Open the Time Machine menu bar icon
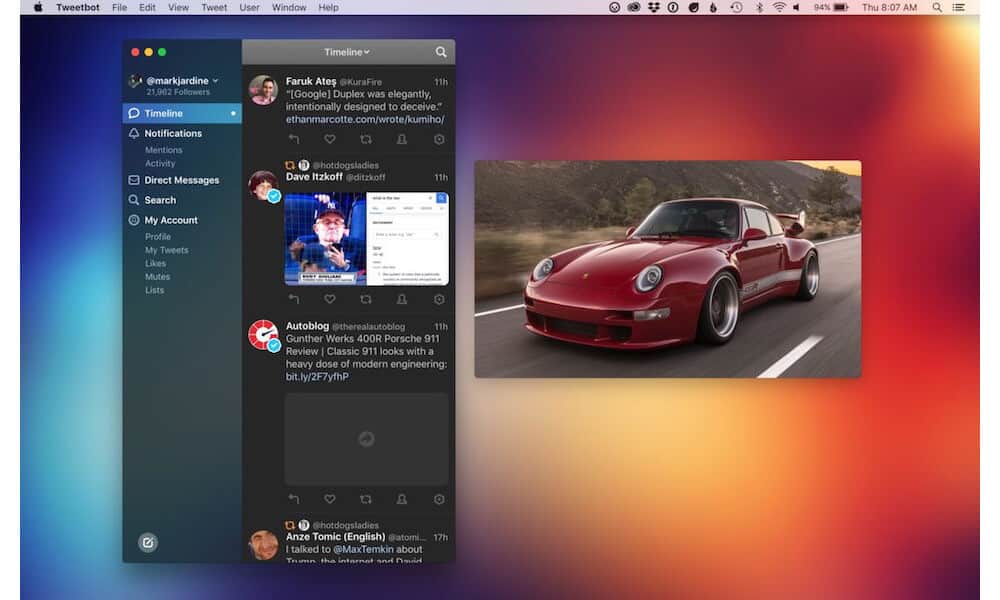This screenshot has width=1000, height=600. pyautogui.click(x=737, y=8)
